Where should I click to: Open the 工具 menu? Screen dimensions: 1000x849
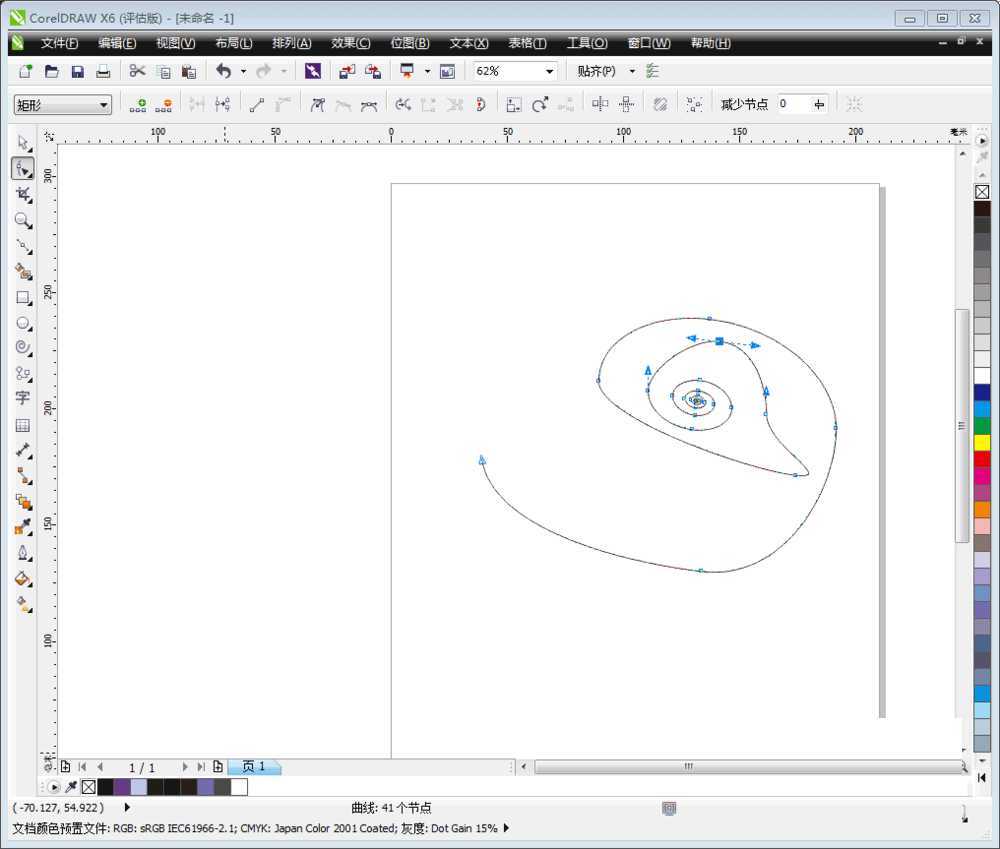click(587, 42)
